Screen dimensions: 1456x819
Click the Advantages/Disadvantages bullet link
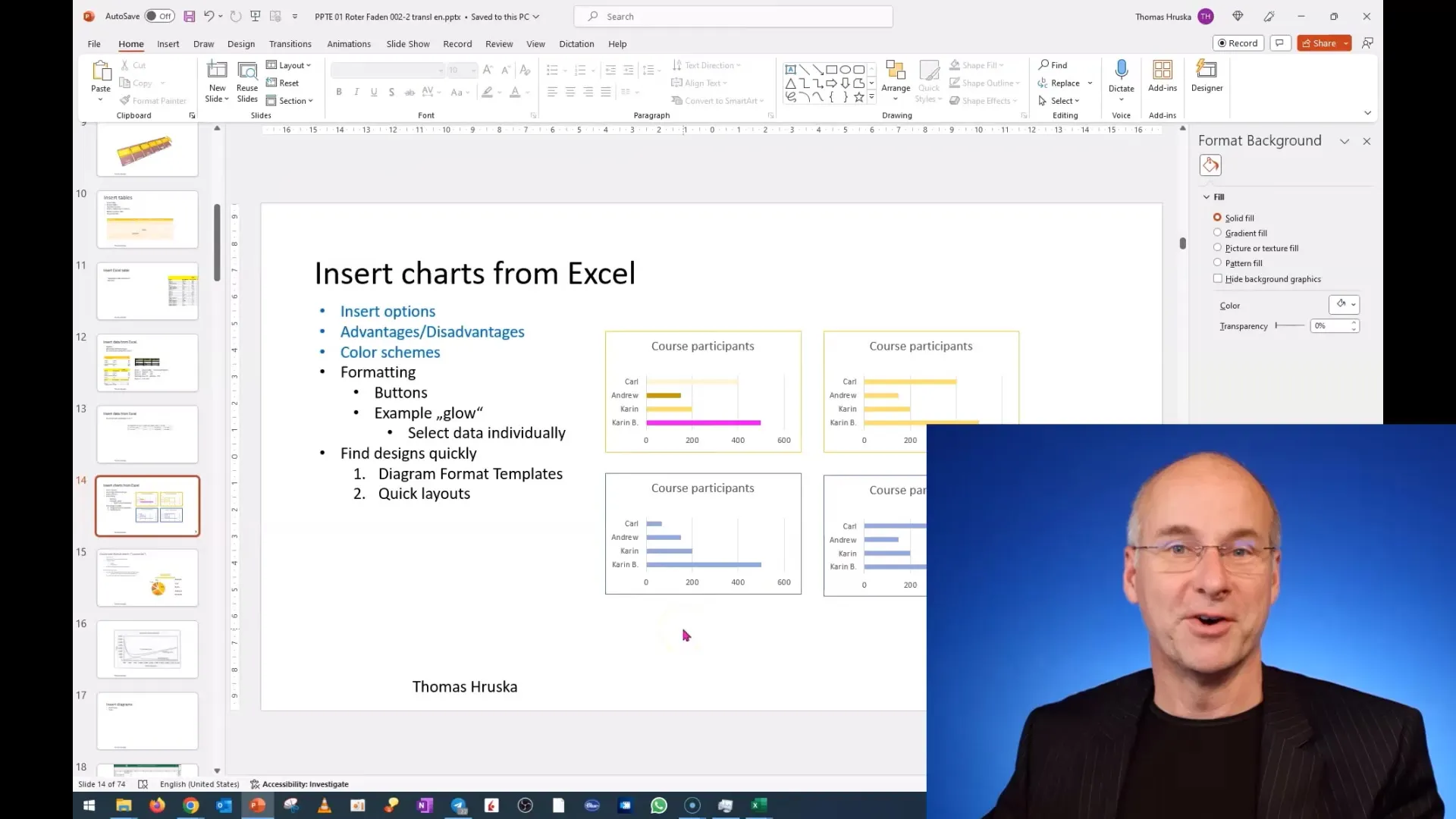[x=432, y=331]
